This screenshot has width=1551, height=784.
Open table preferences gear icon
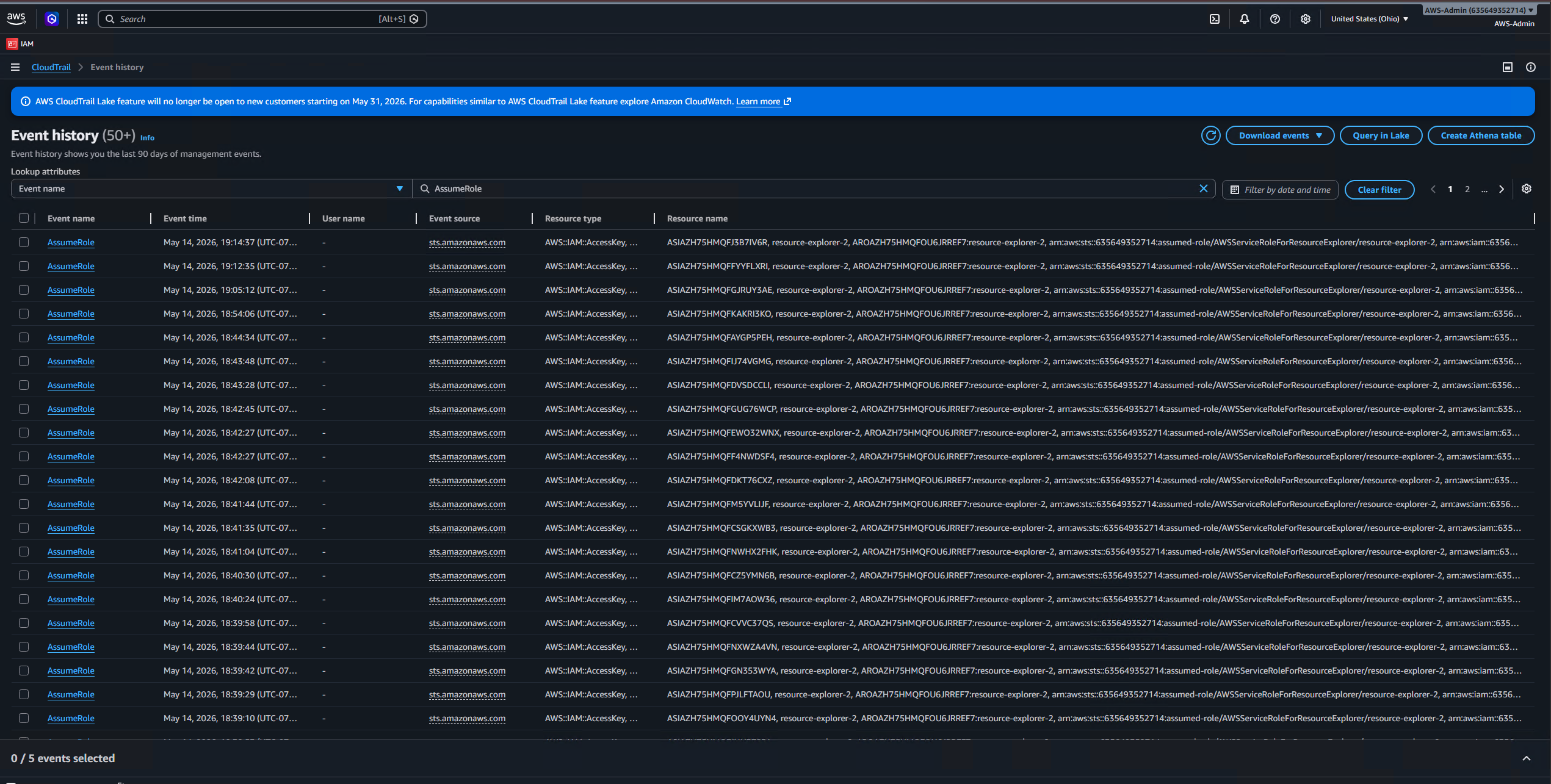[x=1526, y=189]
